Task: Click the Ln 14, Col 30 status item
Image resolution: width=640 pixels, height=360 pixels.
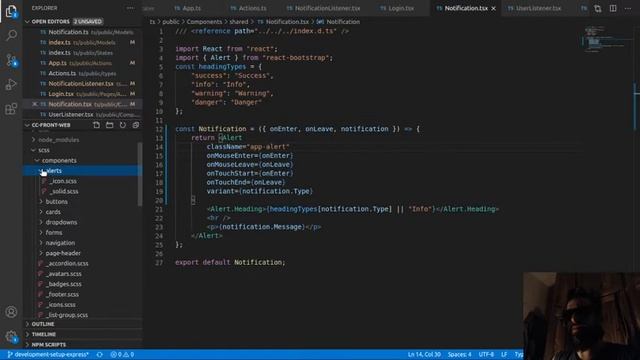Action: pyautogui.click(x=424, y=355)
